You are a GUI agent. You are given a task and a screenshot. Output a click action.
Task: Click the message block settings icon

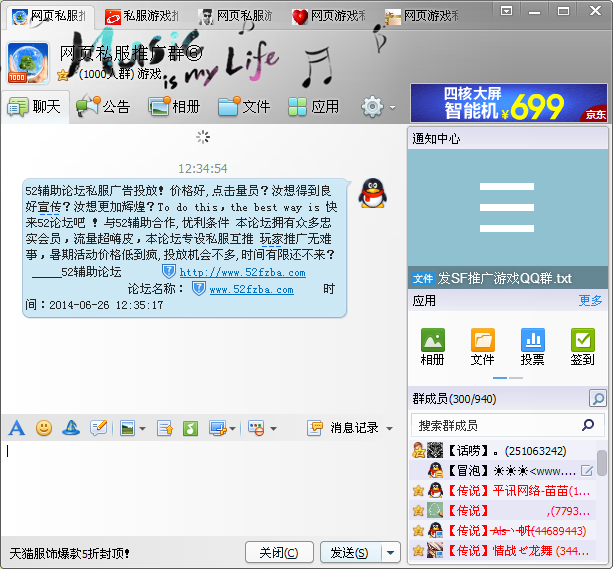256,428
